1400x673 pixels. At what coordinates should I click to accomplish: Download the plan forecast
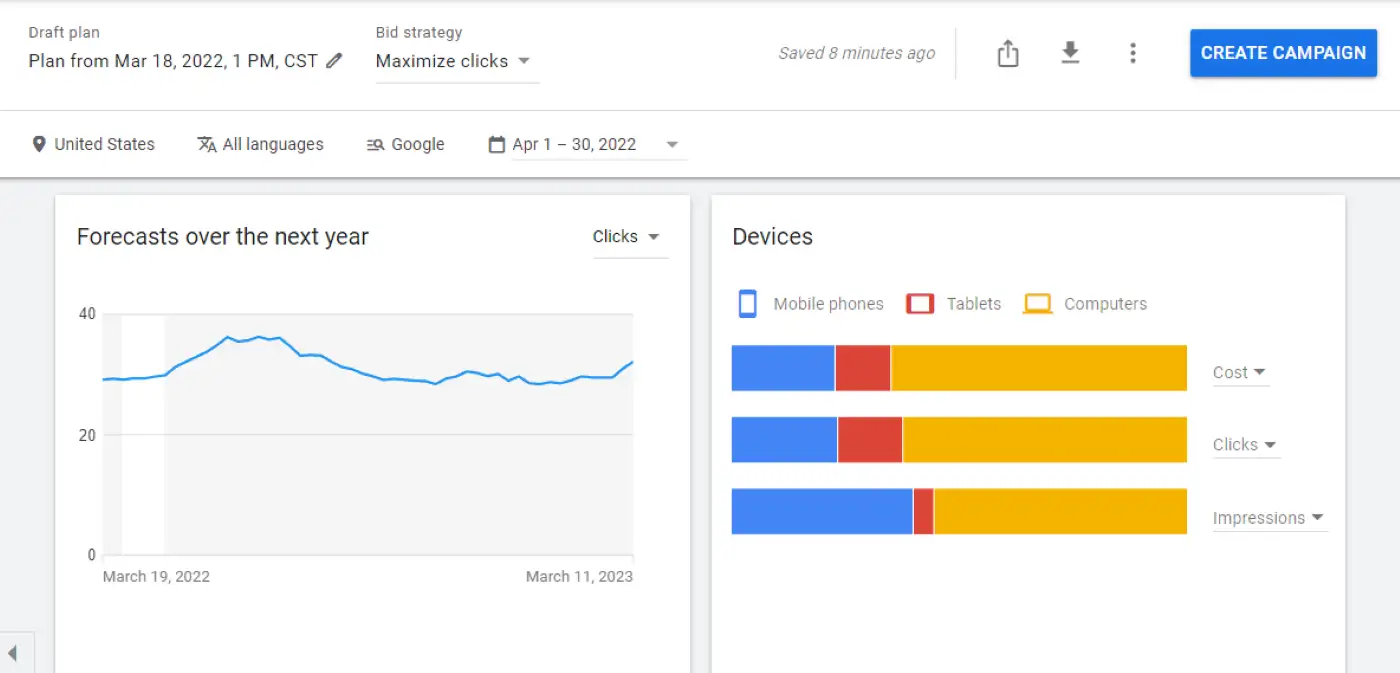pyautogui.click(x=1070, y=53)
